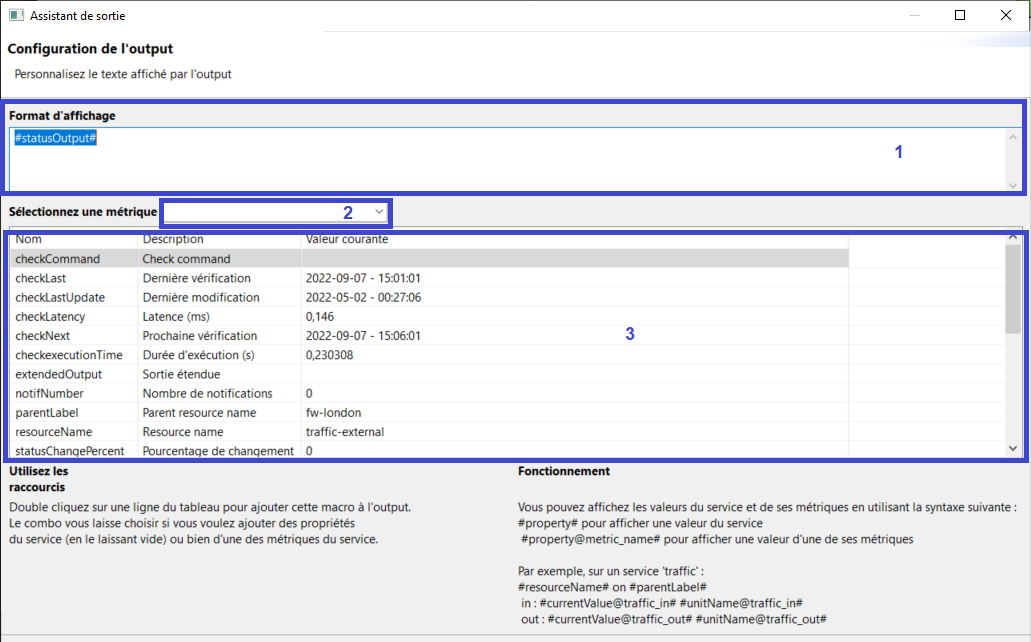Maximize the Assistant de sortie window
This screenshot has height=642, width=1031.
click(960, 15)
